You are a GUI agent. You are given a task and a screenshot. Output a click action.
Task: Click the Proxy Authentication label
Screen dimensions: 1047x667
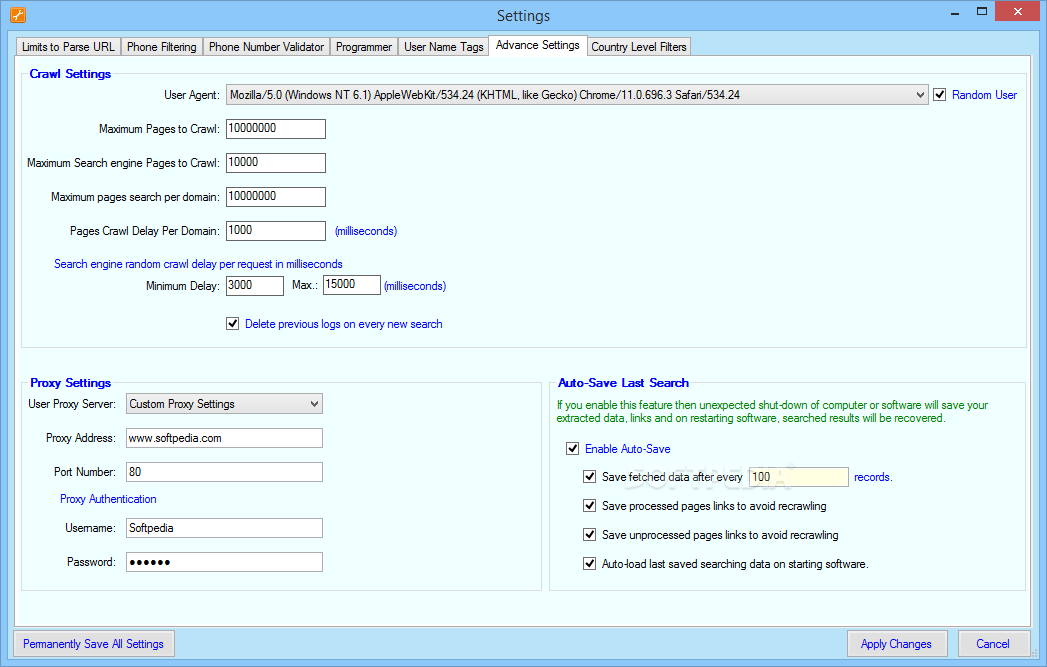click(108, 499)
